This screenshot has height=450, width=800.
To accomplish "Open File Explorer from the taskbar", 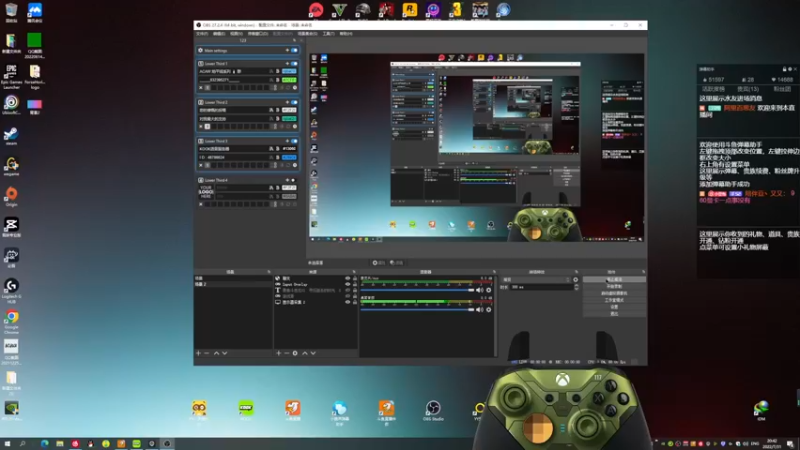I will pos(60,444).
